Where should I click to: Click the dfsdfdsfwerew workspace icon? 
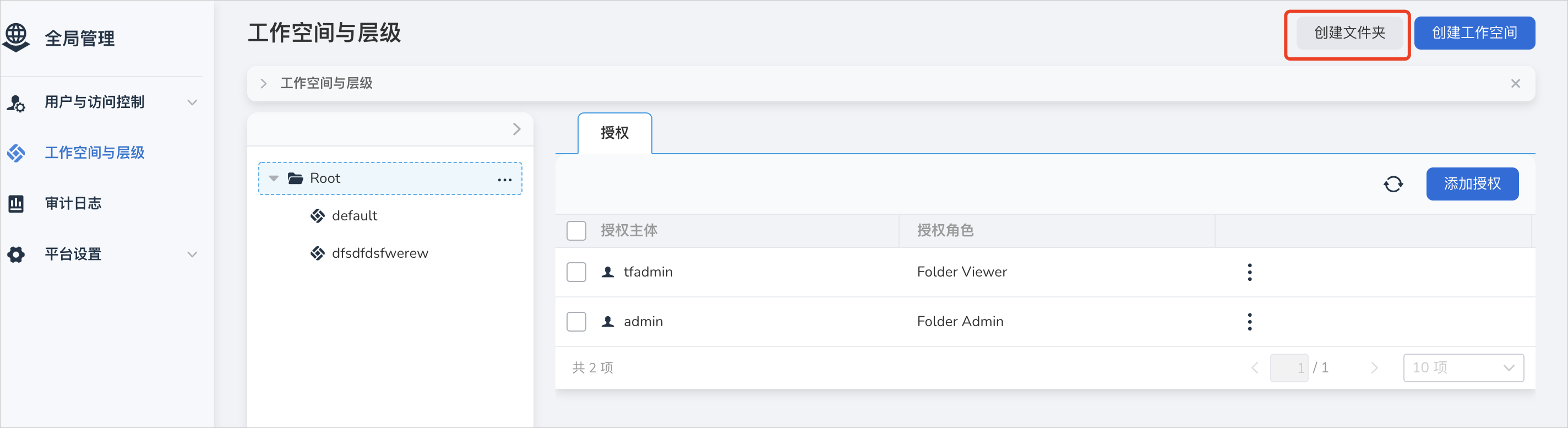tap(317, 253)
